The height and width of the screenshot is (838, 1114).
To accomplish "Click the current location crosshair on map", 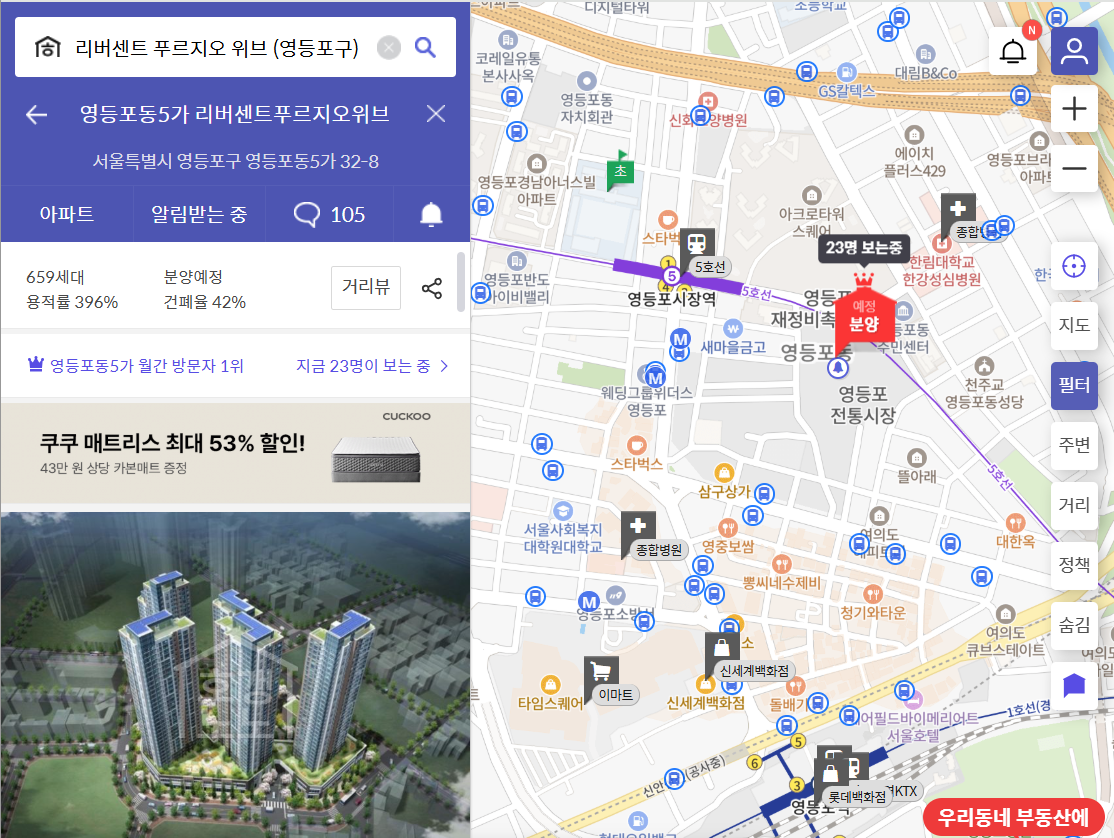I will pos(1075,266).
